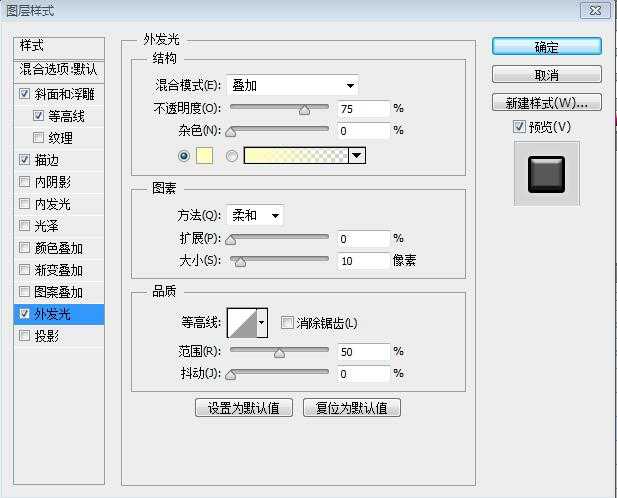Open the 斜面和浮雕 style settings

(x=65, y=94)
